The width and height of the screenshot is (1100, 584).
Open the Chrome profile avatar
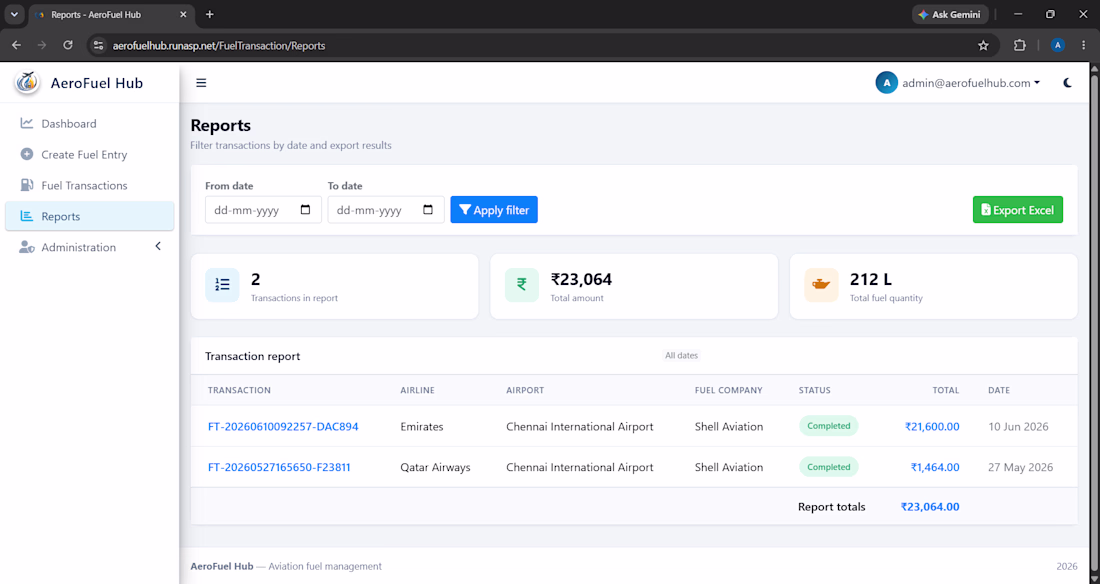coord(1058,46)
